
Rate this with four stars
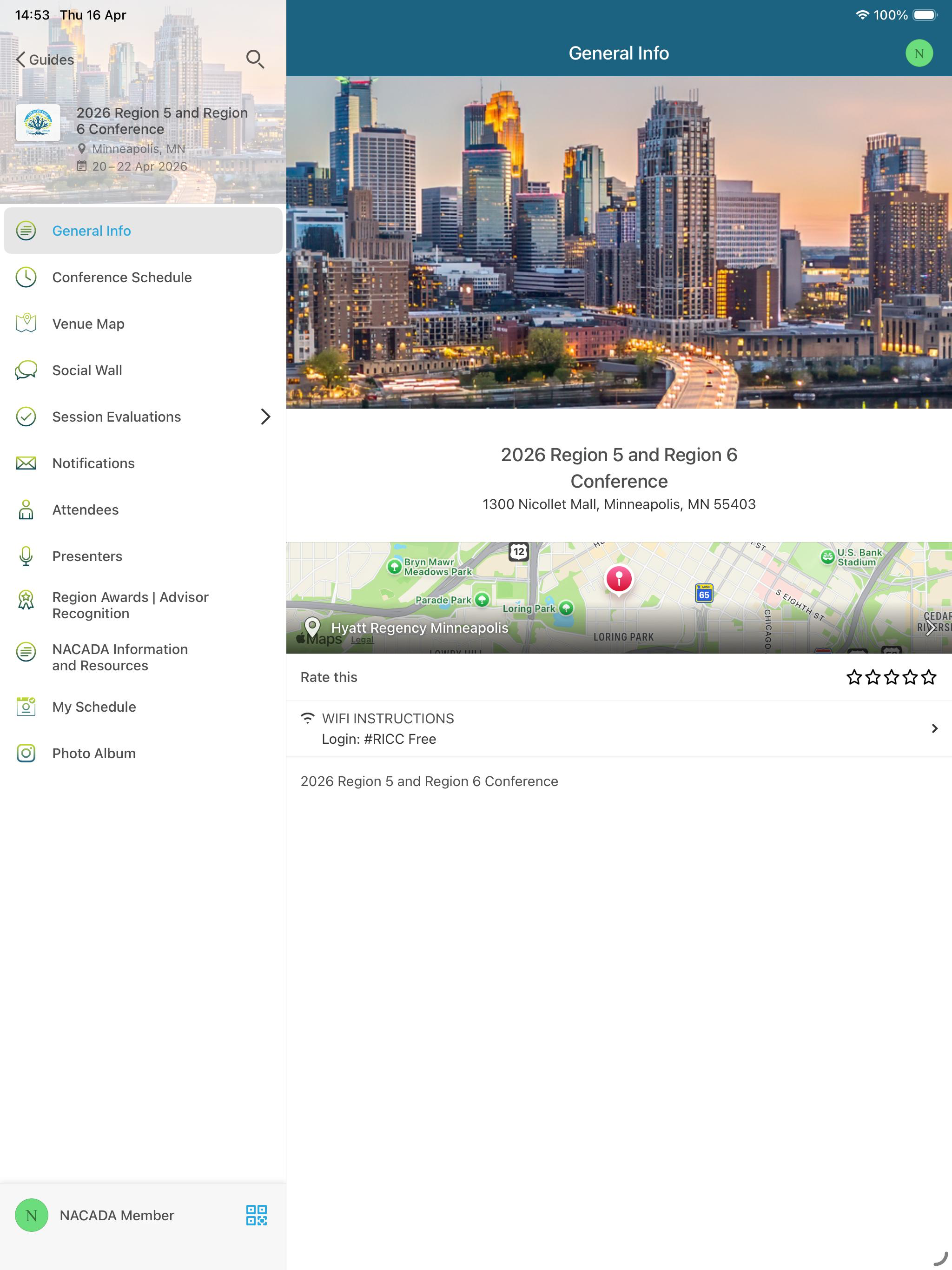pos(910,677)
